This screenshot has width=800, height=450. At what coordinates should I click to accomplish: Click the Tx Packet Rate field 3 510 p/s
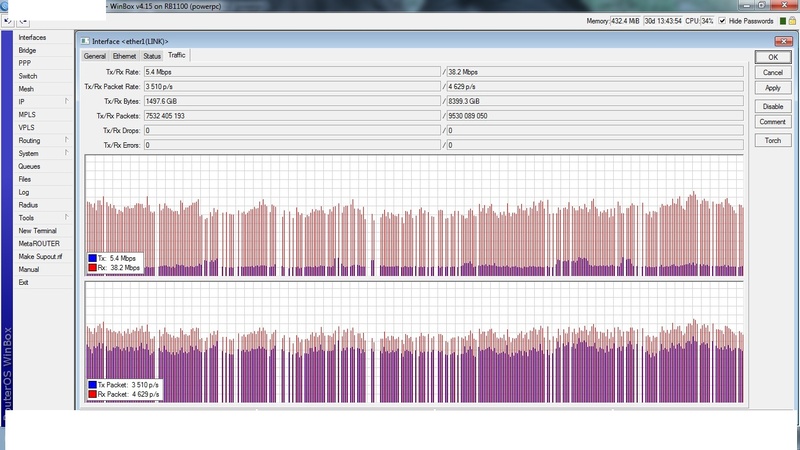(x=292, y=87)
